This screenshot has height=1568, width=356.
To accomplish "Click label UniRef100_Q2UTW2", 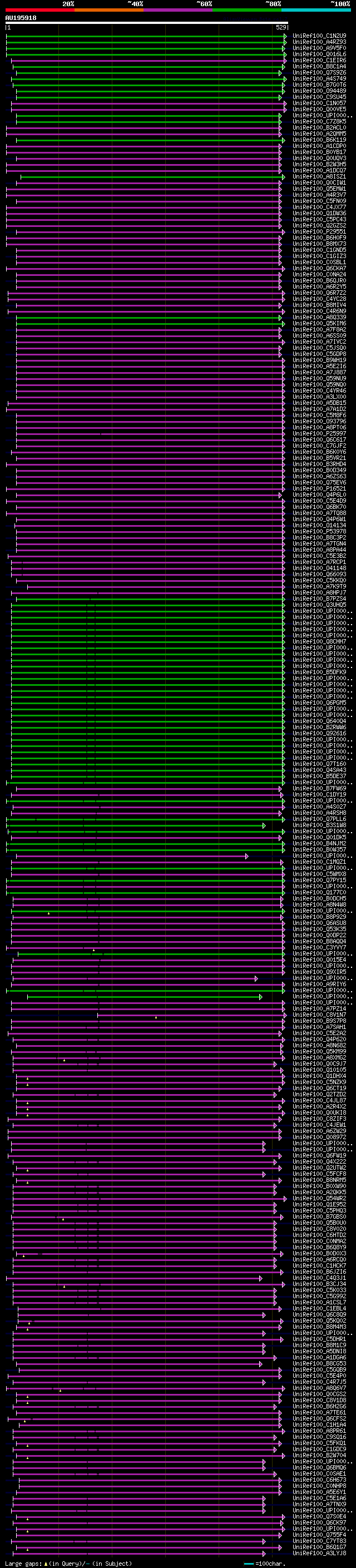I will point(319,1168).
